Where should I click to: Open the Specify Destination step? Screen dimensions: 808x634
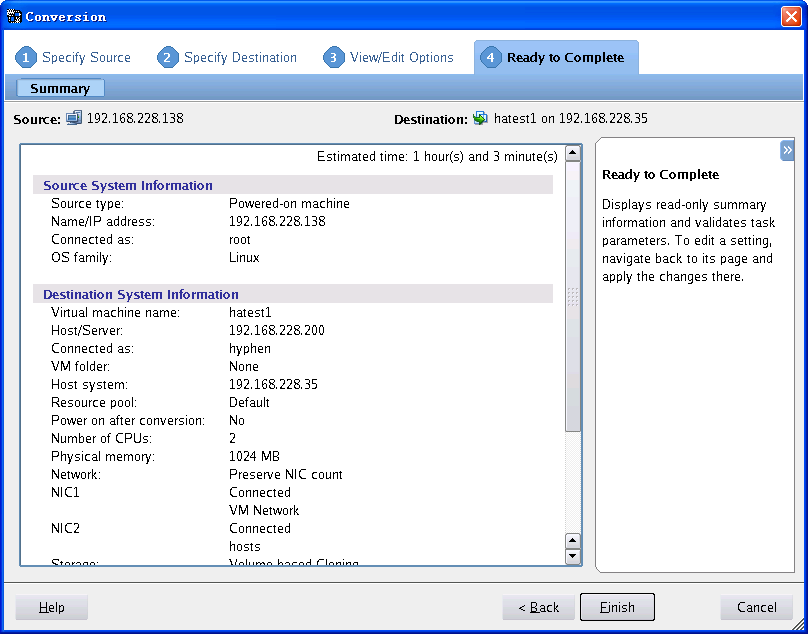[x=240, y=58]
